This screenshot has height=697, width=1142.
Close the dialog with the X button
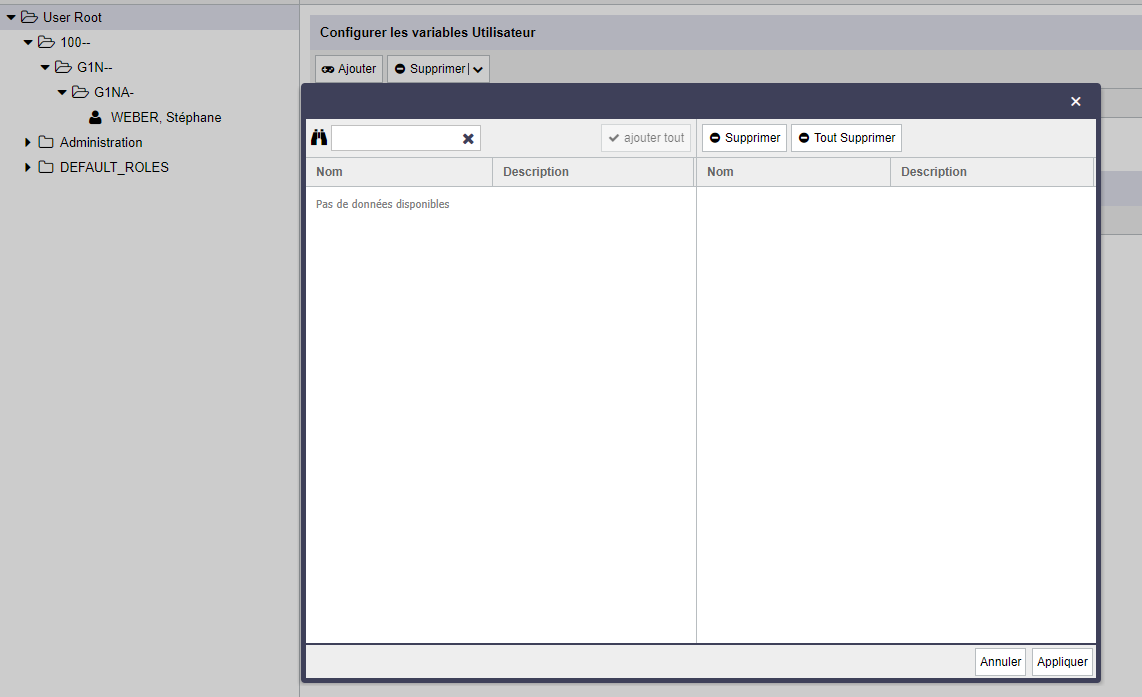pyautogui.click(x=1076, y=101)
